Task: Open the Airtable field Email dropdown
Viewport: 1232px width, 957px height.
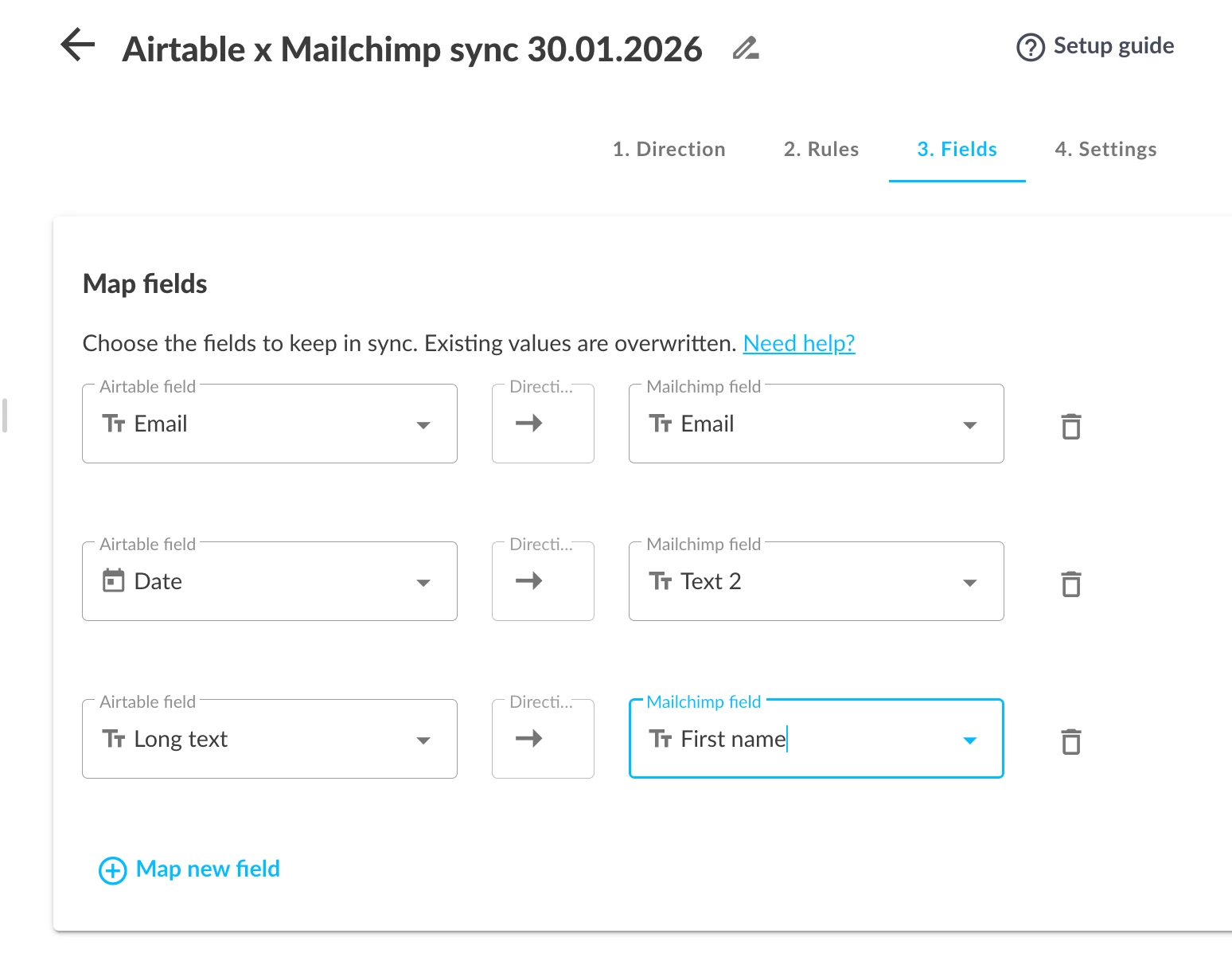Action: pos(423,425)
